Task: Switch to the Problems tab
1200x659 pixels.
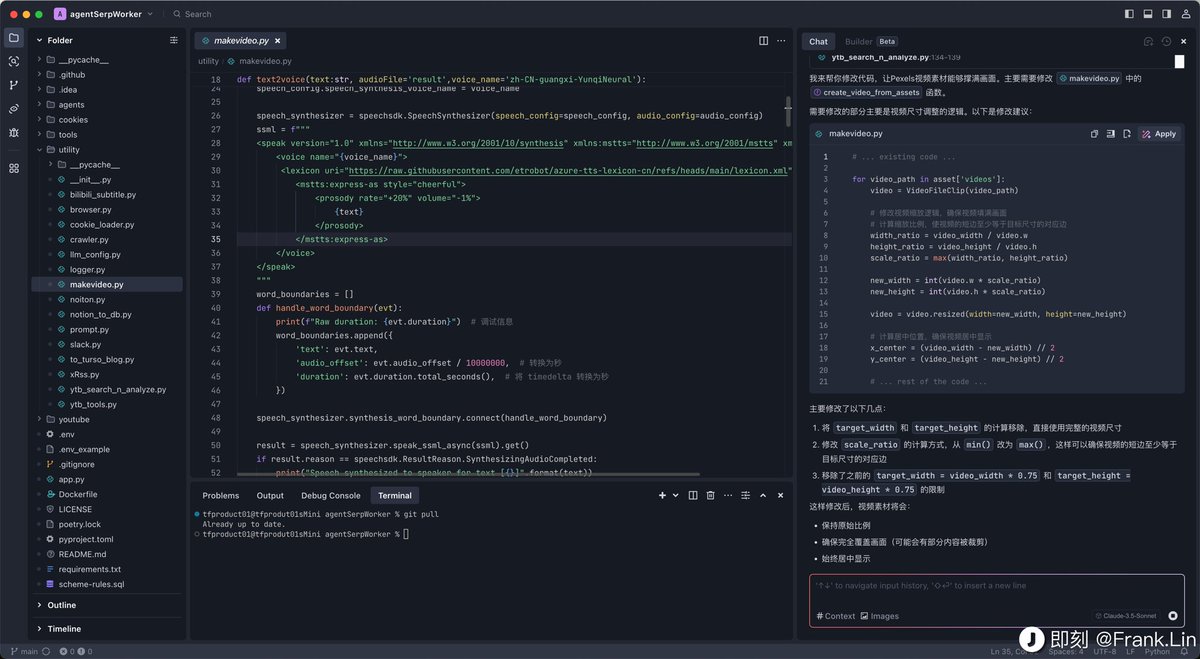Action: (221, 495)
